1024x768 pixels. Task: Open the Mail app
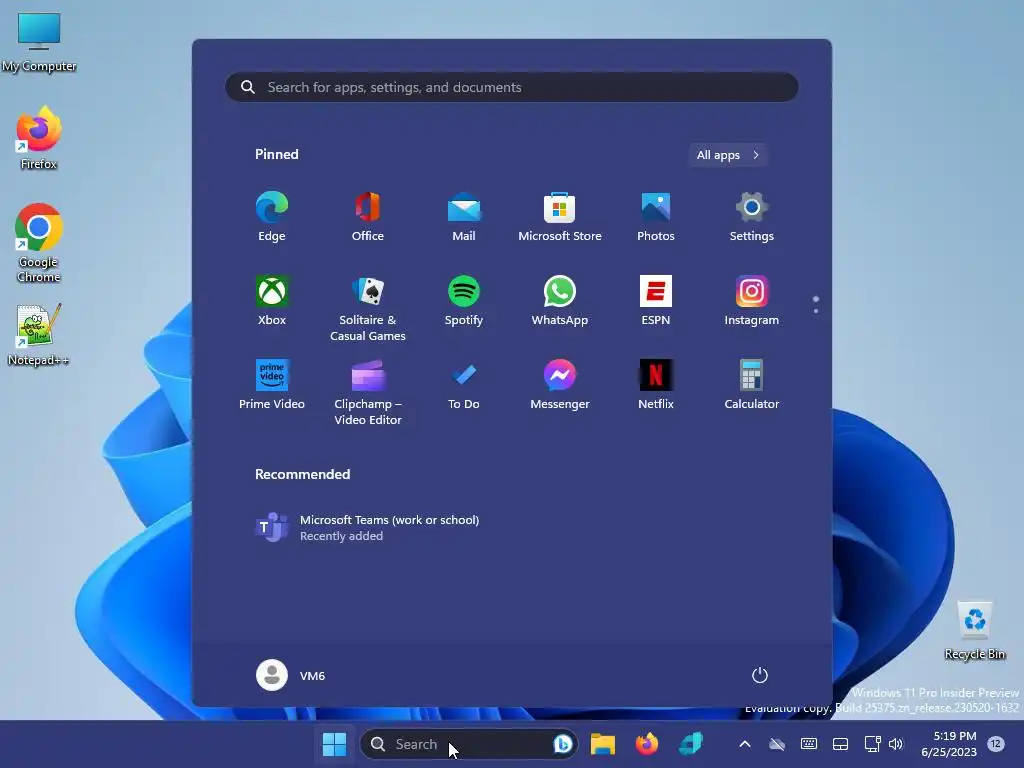(464, 217)
